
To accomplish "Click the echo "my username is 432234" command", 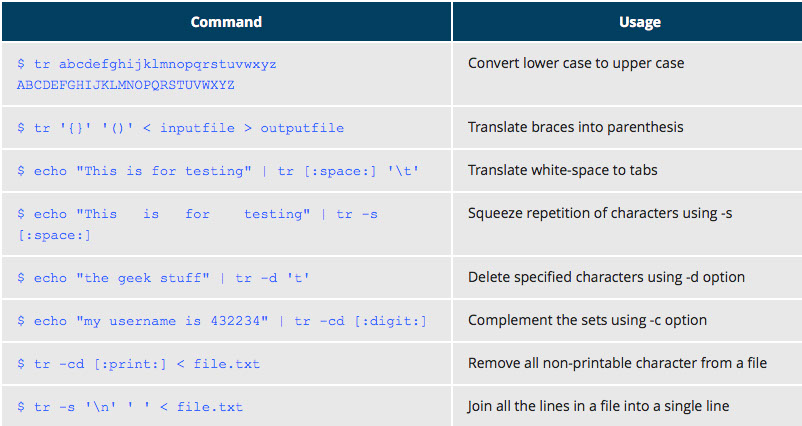I will (x=222, y=321).
